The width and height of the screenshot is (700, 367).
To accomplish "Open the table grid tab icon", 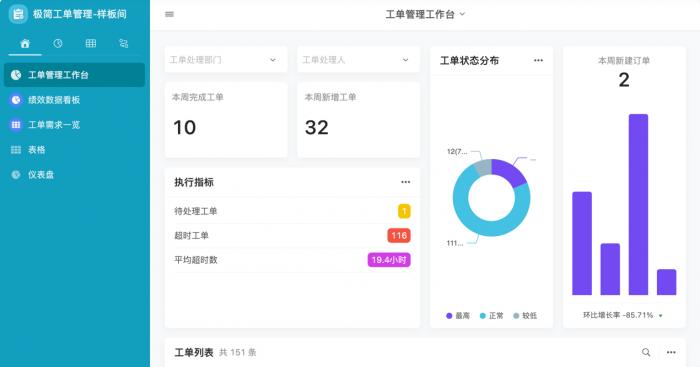I will click(91, 43).
